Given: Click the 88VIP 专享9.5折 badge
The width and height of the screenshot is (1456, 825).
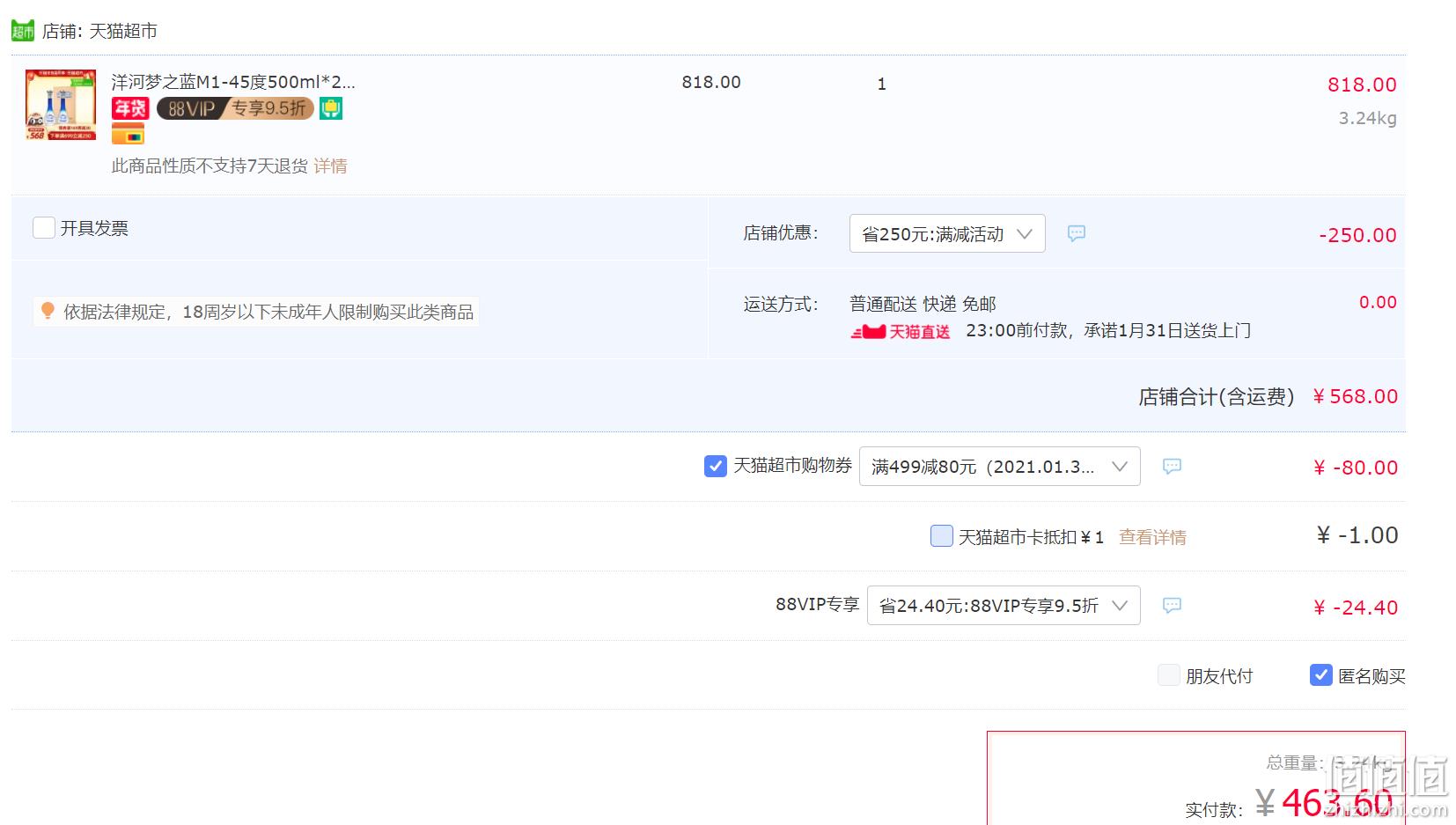Looking at the screenshot, I should coord(235,108).
